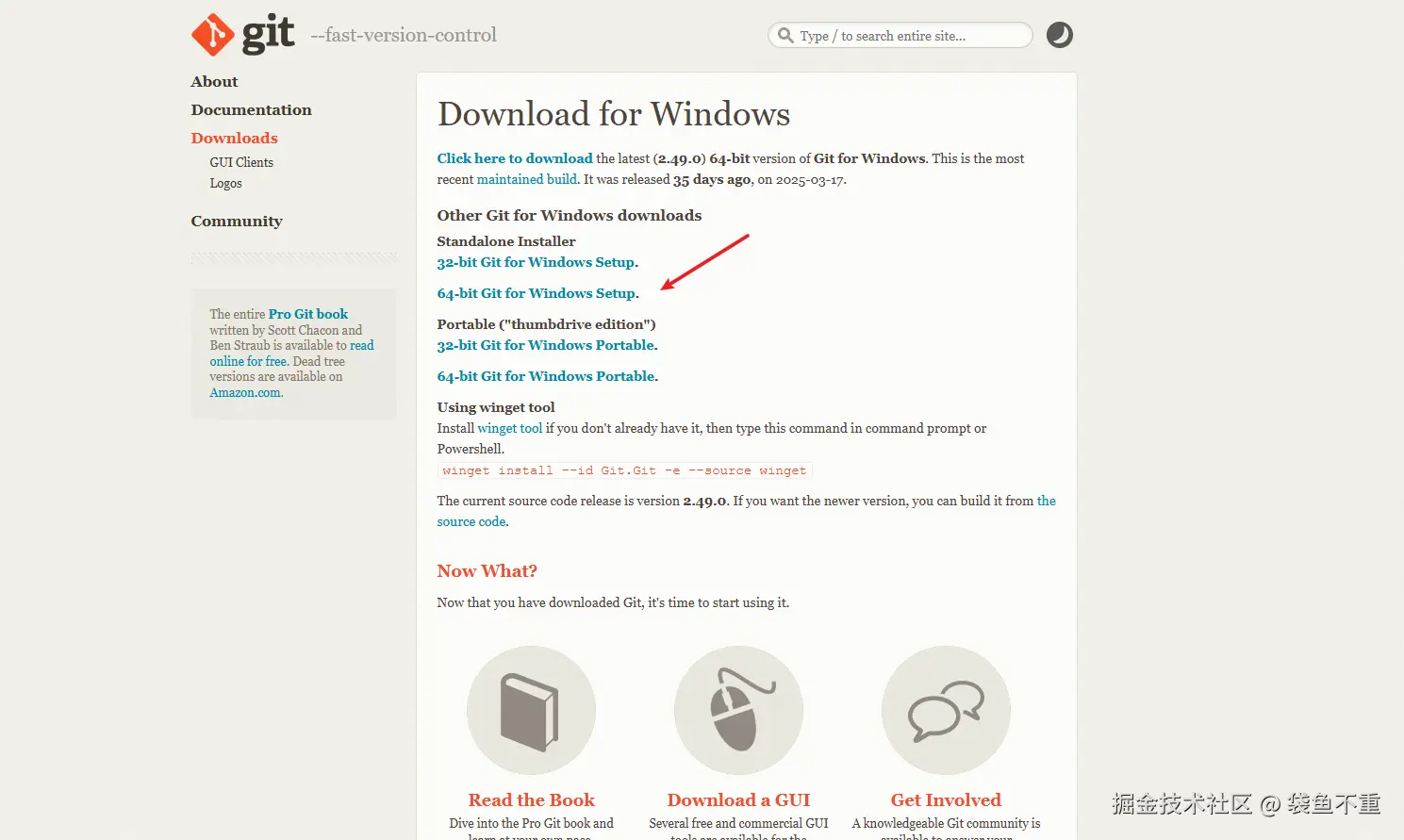
Task: Open GUI Clients sub-page
Action: point(241,162)
